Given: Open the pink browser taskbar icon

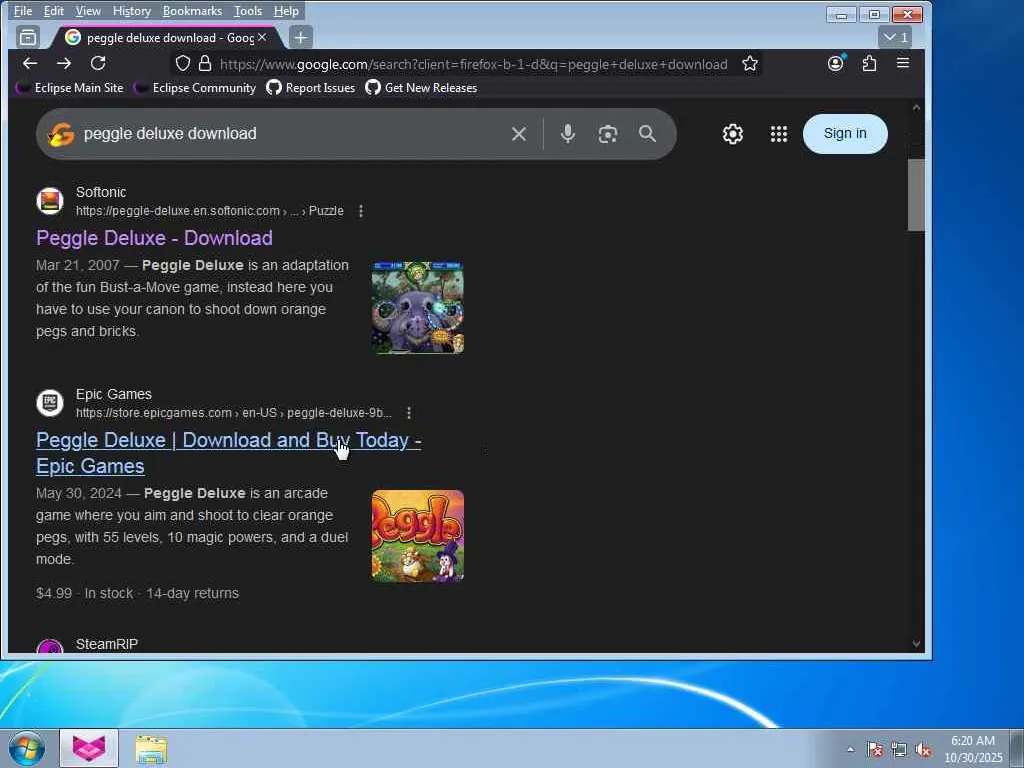Looking at the screenshot, I should (x=89, y=748).
